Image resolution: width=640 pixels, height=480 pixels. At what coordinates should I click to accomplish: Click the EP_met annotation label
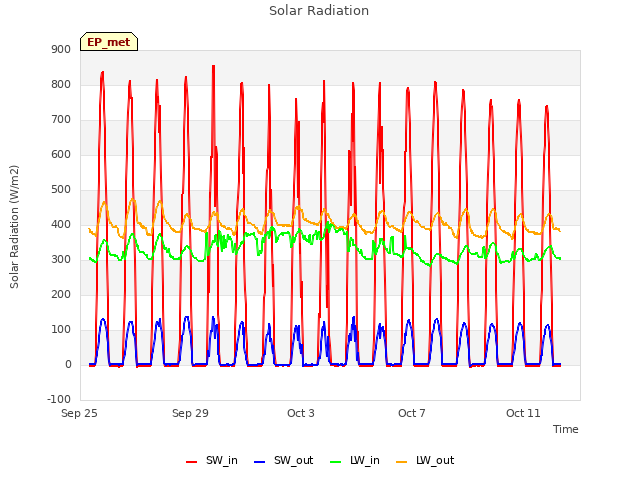point(109,42)
